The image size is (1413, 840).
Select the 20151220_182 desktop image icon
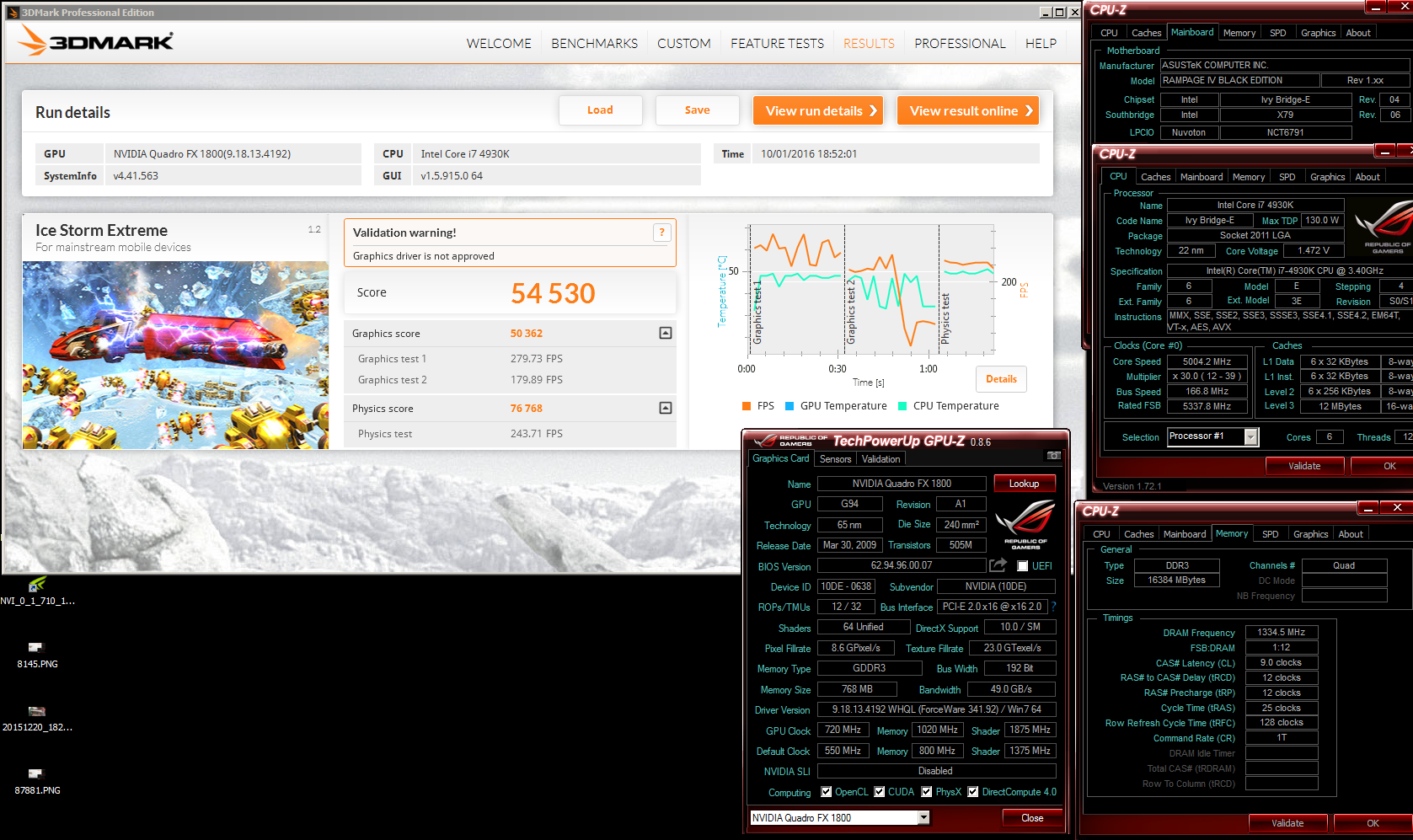coord(36,711)
